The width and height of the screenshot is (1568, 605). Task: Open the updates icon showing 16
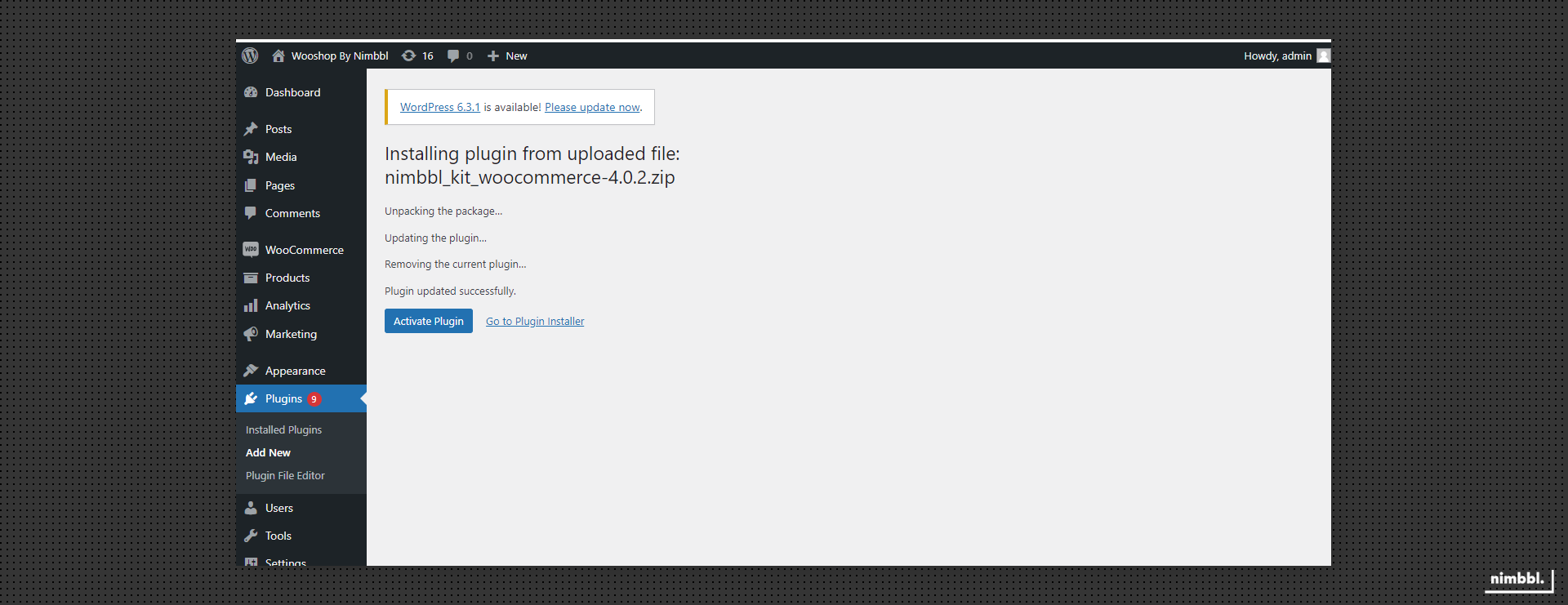pyautogui.click(x=408, y=56)
